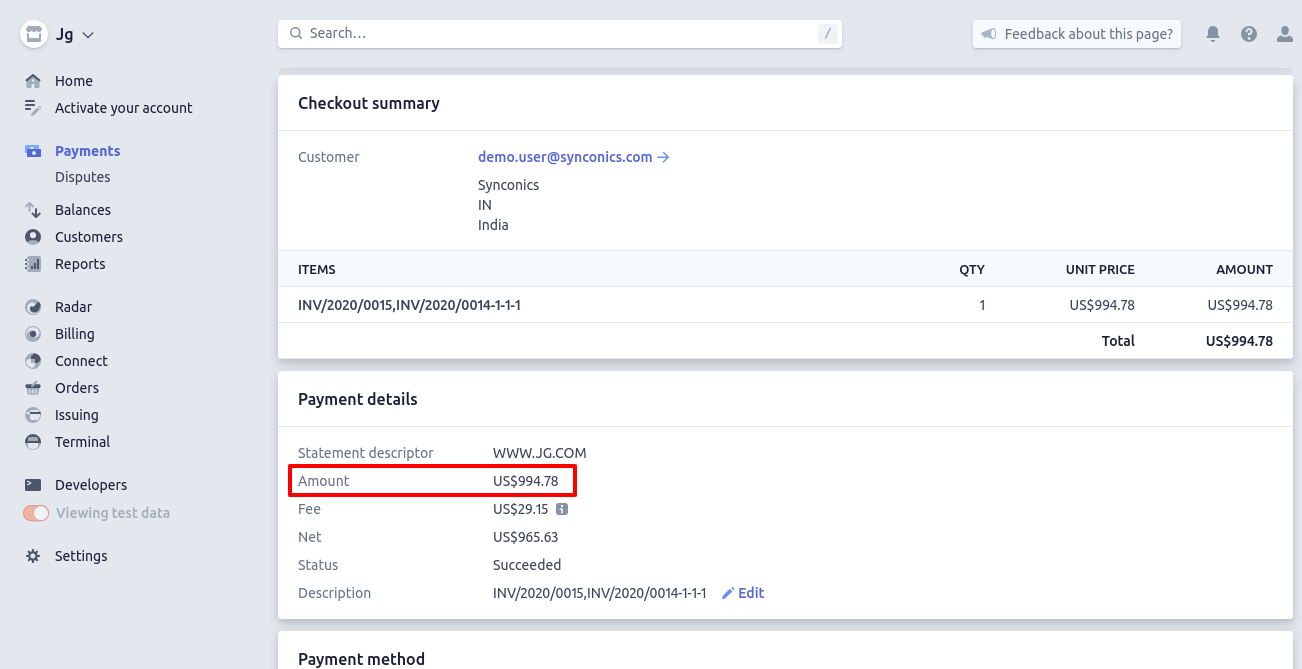Click the Radar icon in sidebar
1302x669 pixels.
click(x=33, y=307)
